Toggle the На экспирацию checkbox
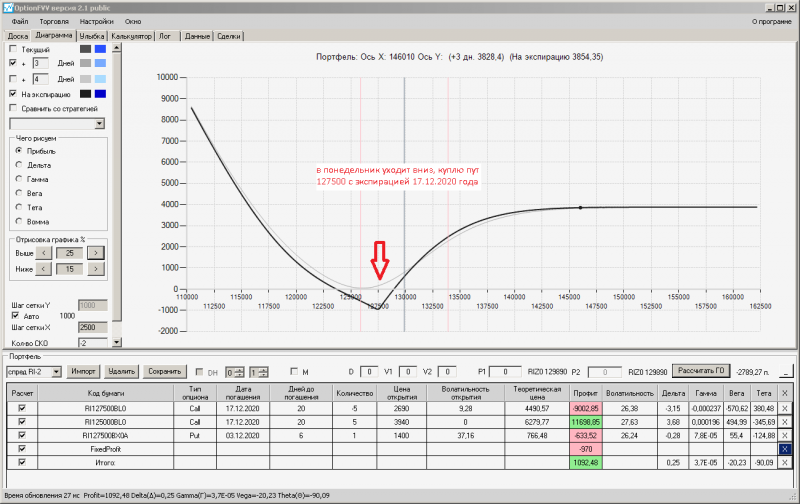Image resolution: width=800 pixels, height=504 pixels. click(13, 94)
